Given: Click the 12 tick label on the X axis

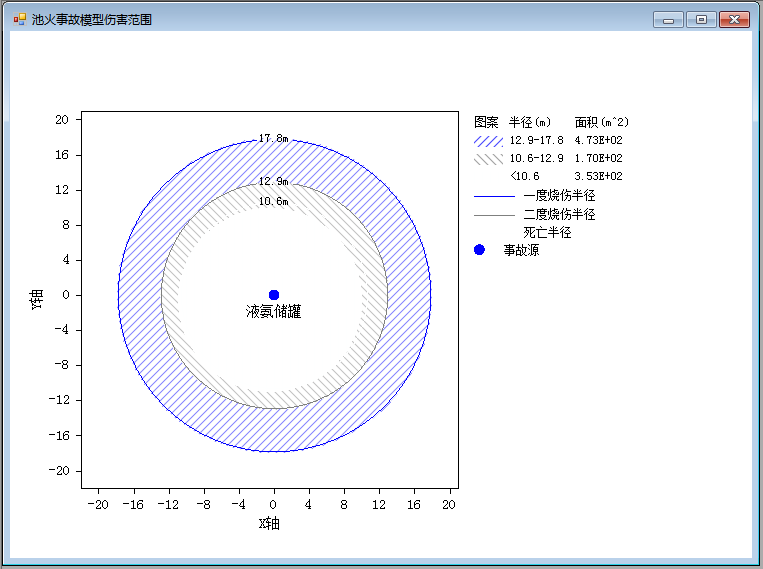Looking at the screenshot, I should pyautogui.click(x=379, y=505).
